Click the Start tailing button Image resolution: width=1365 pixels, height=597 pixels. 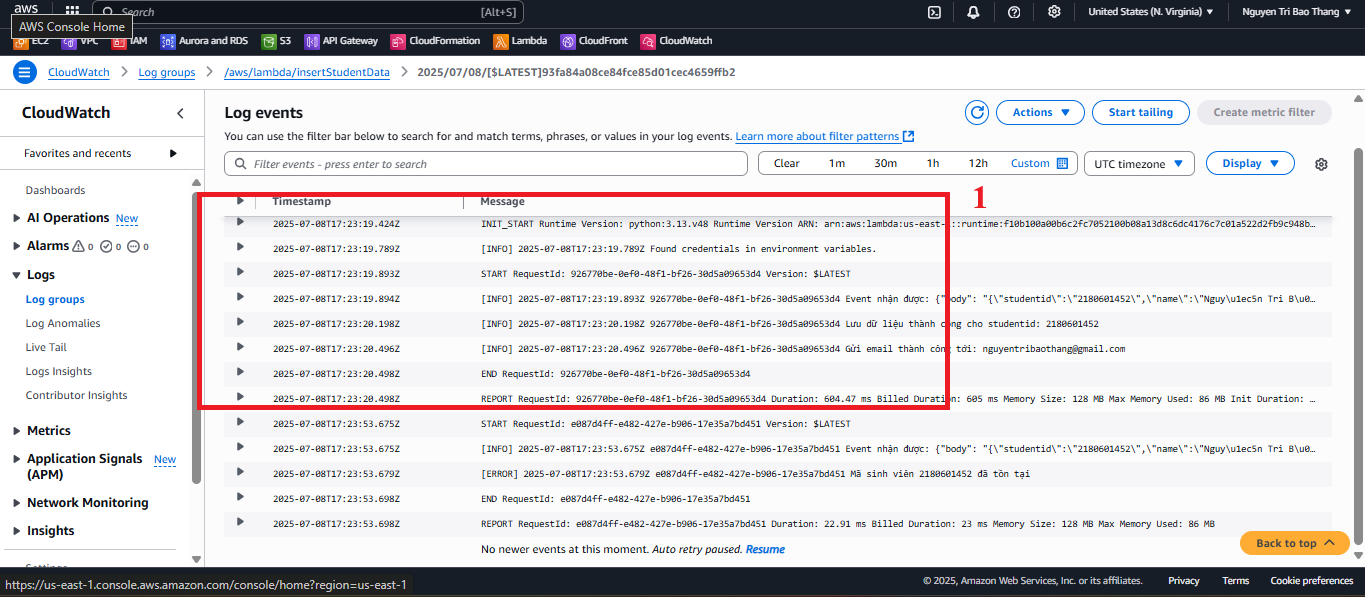1140,112
